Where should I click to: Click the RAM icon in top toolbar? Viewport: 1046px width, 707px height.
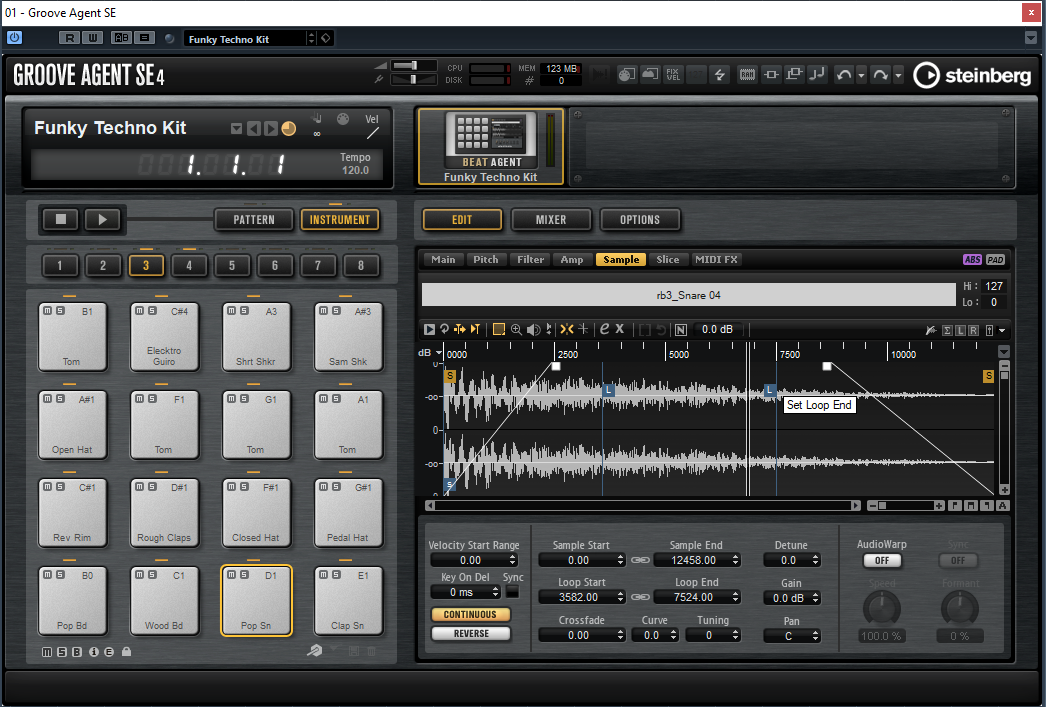click(x=747, y=75)
